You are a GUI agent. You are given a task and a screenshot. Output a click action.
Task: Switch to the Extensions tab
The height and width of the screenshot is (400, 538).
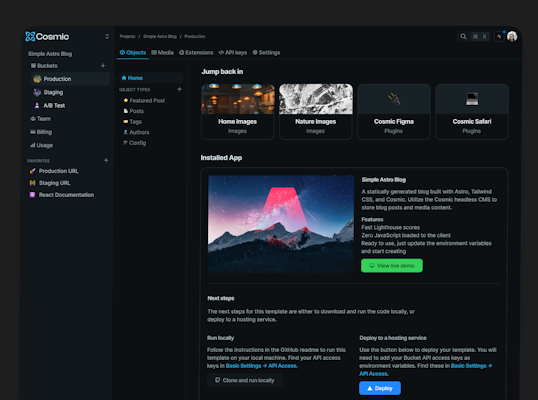(x=196, y=52)
